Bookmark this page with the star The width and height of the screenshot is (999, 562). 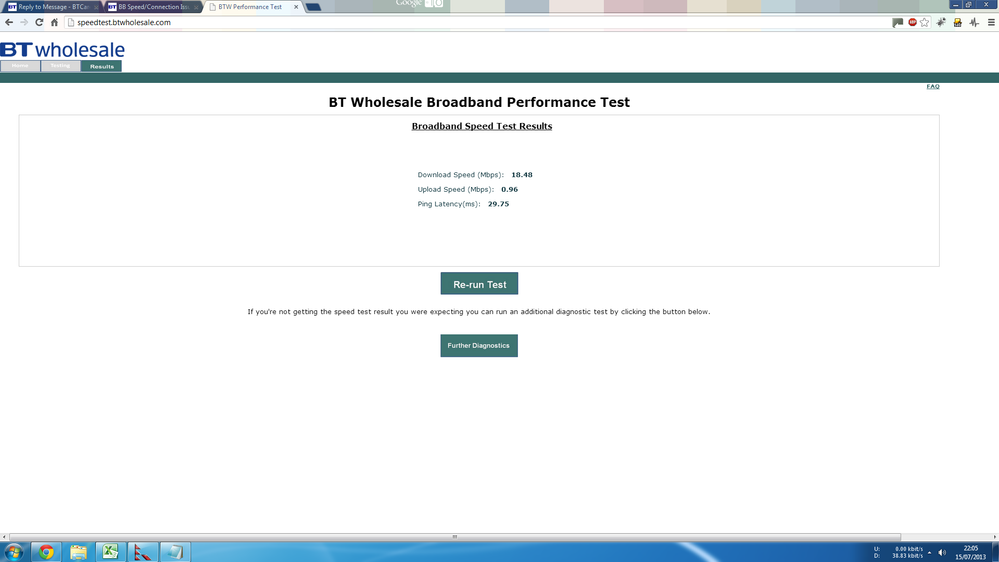click(924, 22)
